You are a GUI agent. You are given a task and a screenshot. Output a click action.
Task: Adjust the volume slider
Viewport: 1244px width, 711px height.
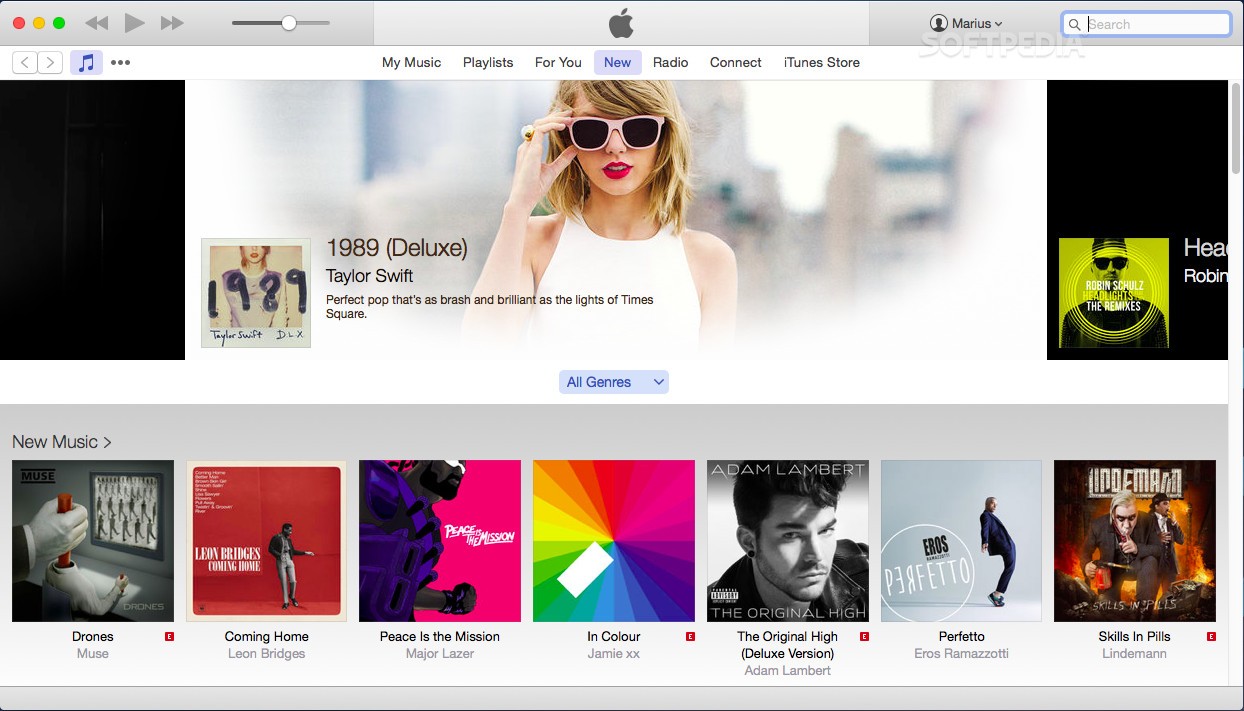click(289, 22)
